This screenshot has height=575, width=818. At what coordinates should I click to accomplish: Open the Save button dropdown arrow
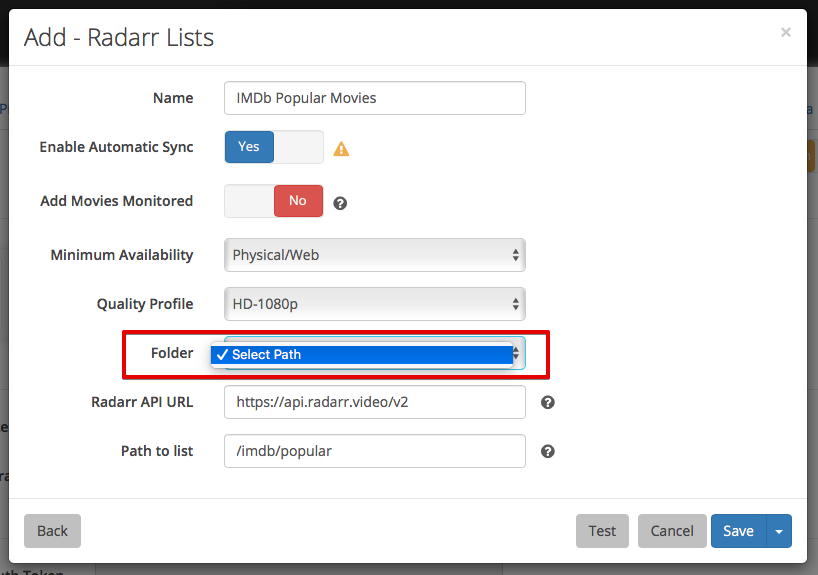(x=779, y=531)
